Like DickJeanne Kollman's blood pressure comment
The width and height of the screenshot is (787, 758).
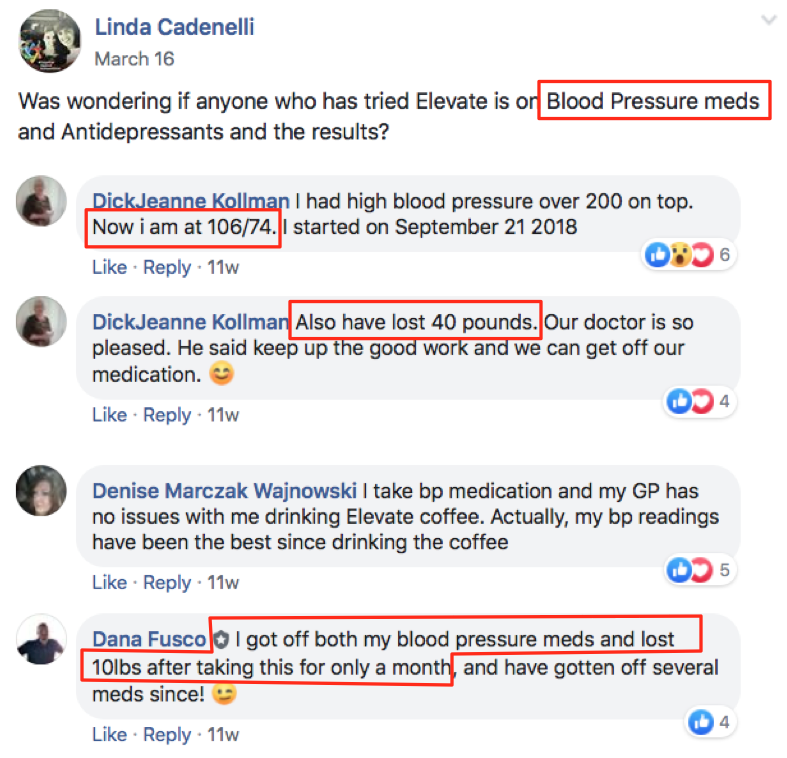point(109,267)
